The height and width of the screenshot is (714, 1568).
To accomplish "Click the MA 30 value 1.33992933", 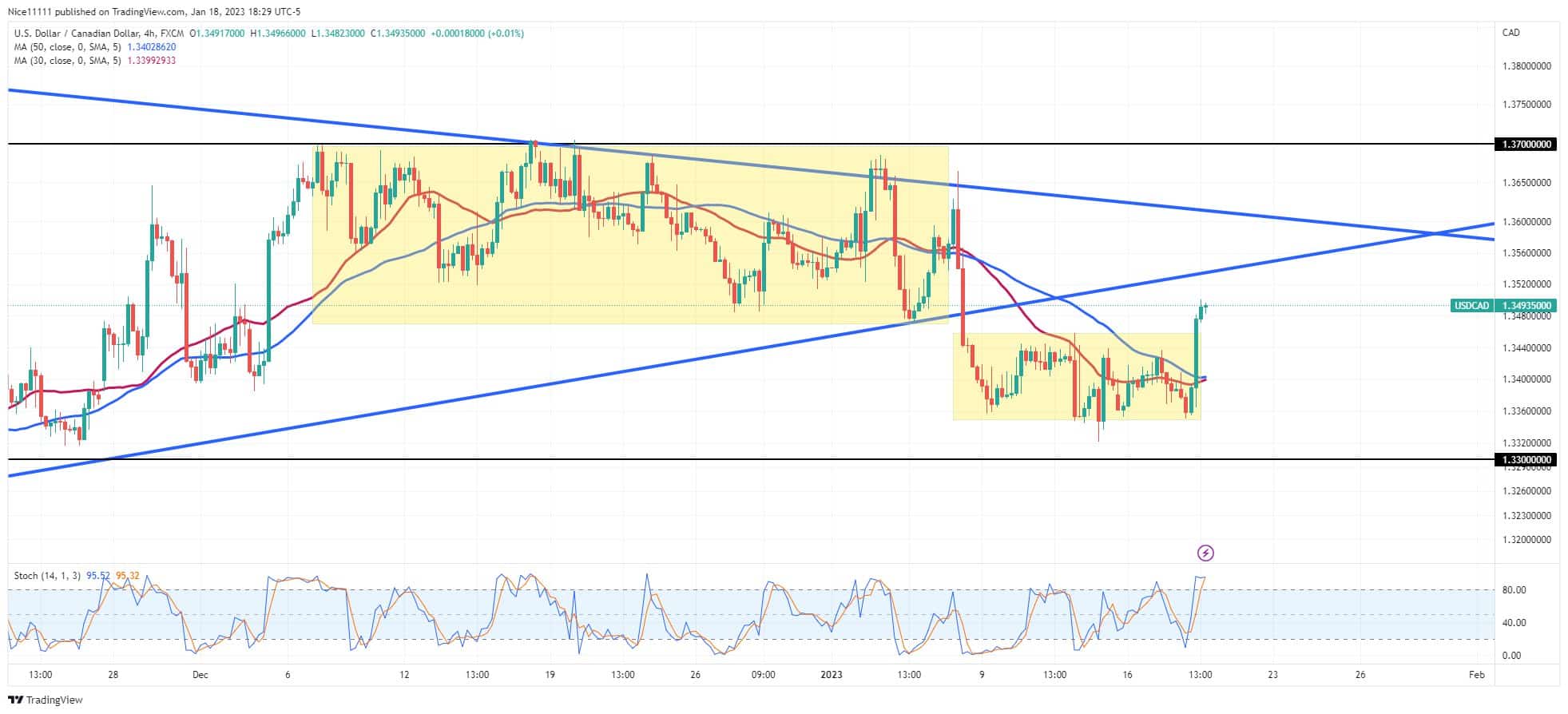I will click(x=152, y=61).
